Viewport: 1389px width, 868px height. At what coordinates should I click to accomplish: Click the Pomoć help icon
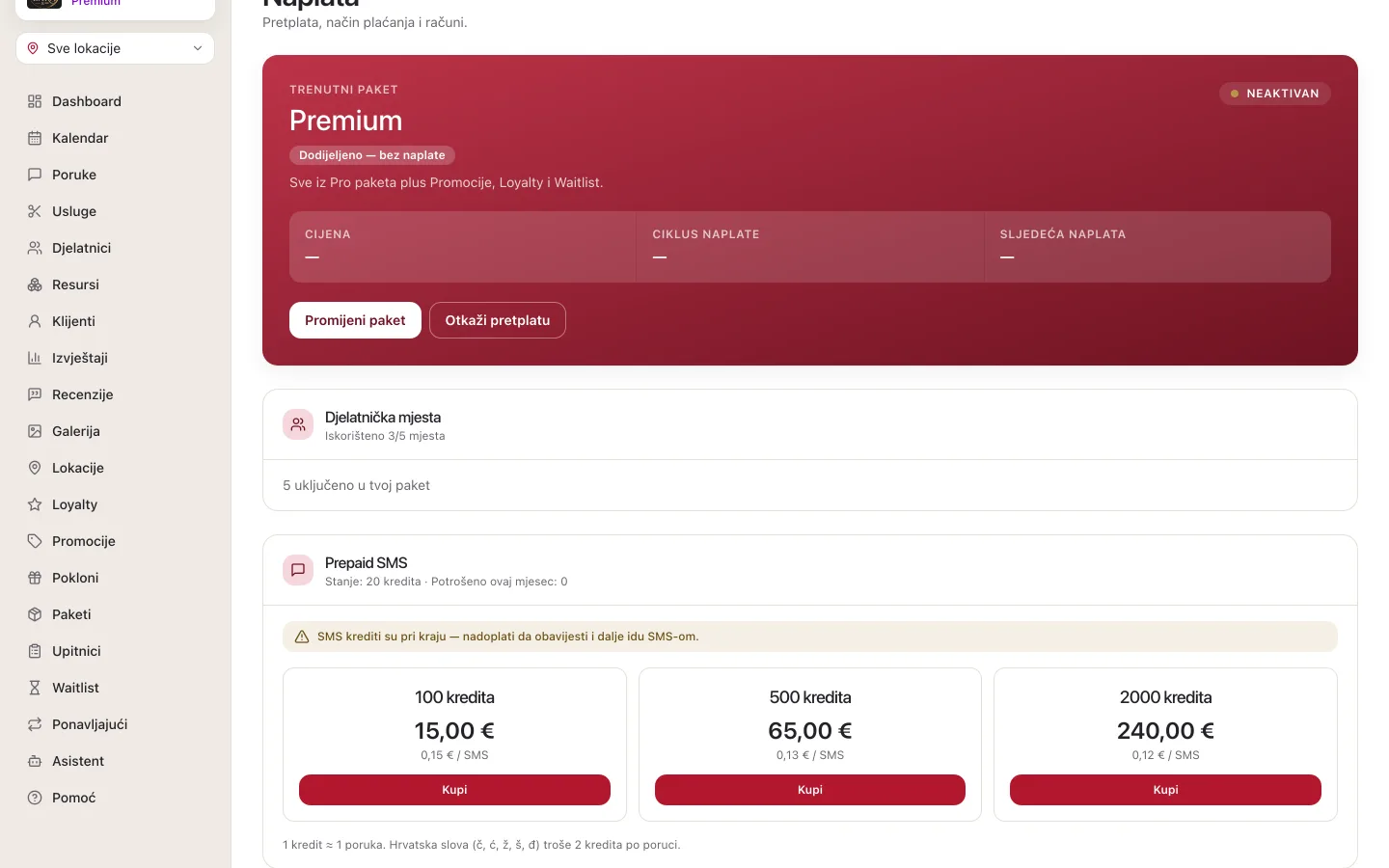coord(35,798)
